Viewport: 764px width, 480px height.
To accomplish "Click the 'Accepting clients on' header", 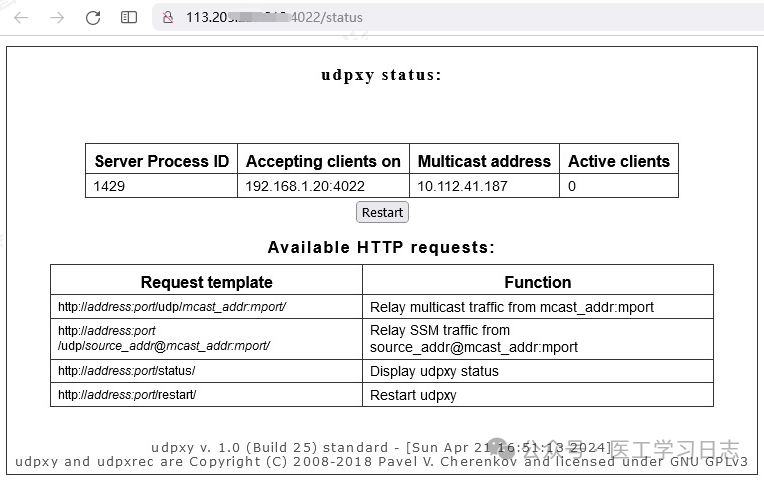I will (323, 161).
